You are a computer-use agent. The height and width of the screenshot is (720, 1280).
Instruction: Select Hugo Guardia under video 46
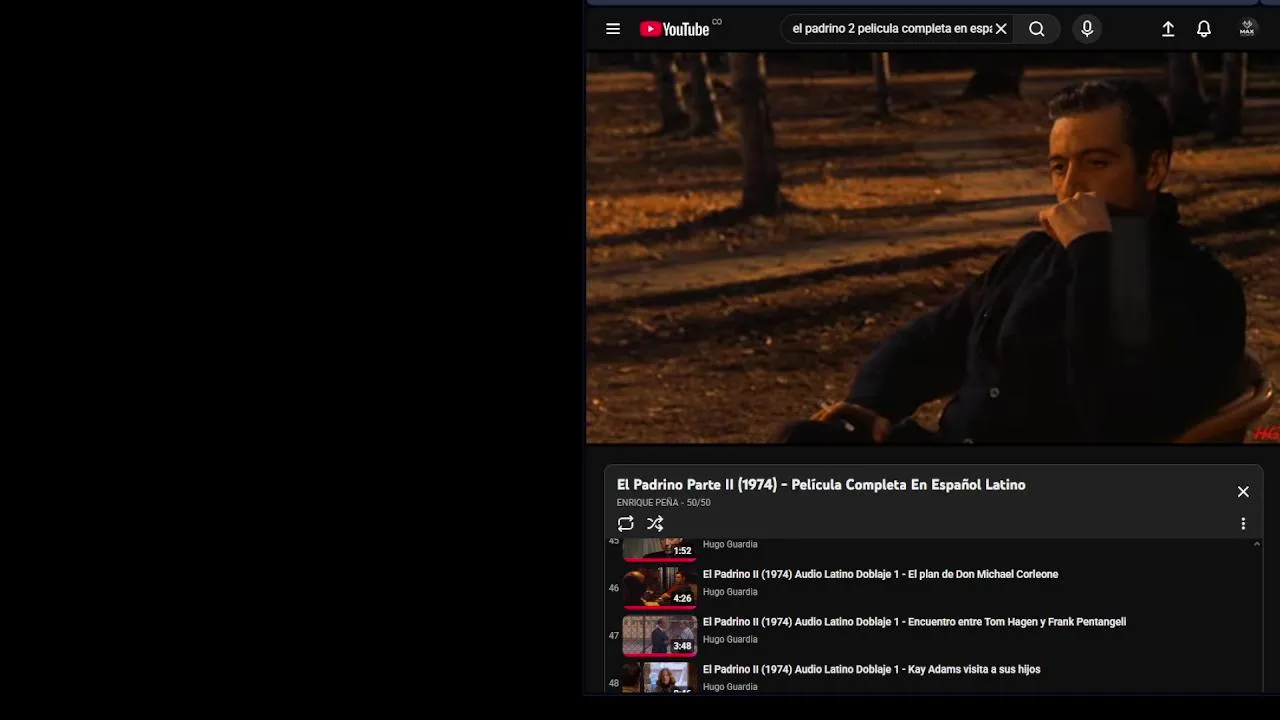tap(730, 592)
